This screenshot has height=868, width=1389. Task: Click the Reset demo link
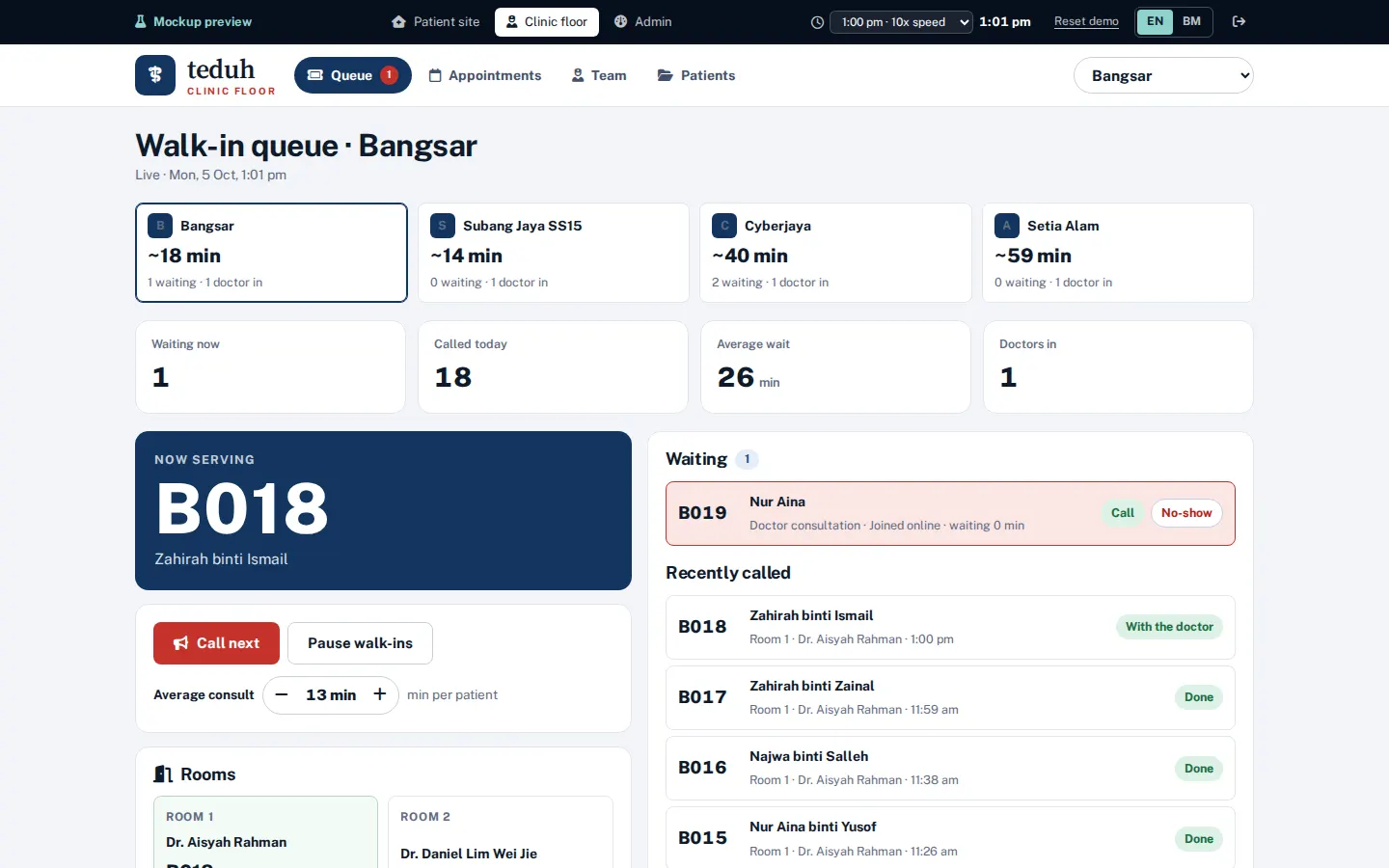[x=1086, y=21]
